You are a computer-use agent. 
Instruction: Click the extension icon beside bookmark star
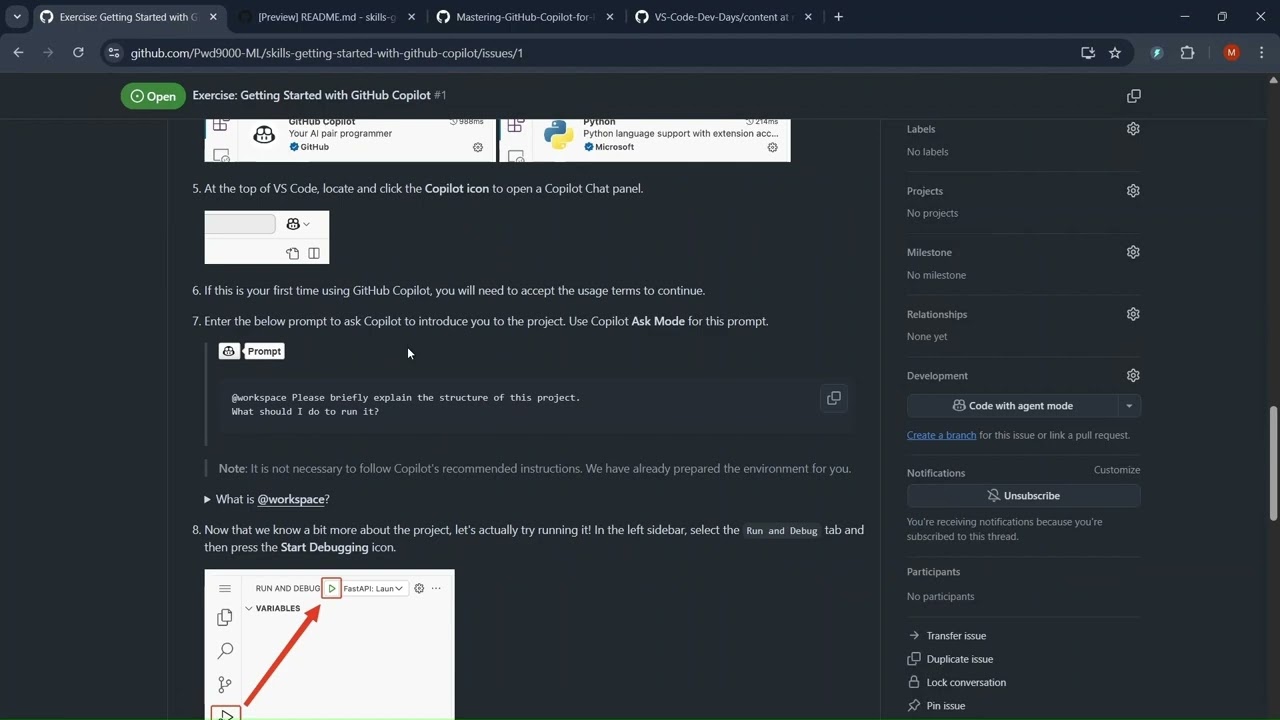coord(1157,53)
